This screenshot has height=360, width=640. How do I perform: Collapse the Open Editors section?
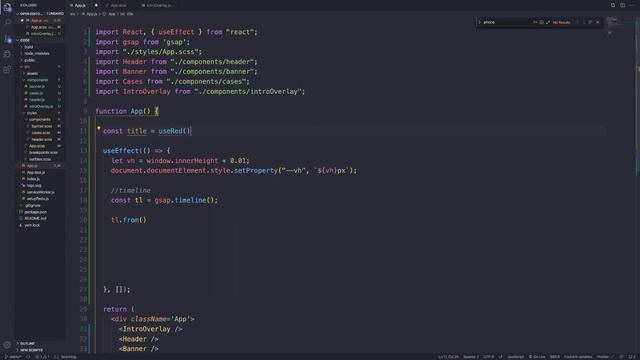click(x=40, y=13)
